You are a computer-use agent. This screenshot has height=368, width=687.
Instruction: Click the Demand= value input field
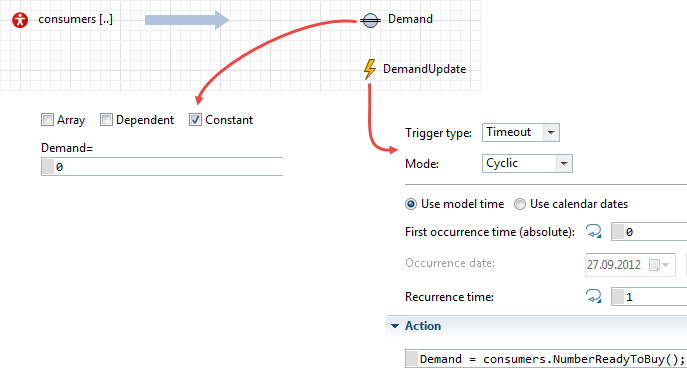click(162, 167)
